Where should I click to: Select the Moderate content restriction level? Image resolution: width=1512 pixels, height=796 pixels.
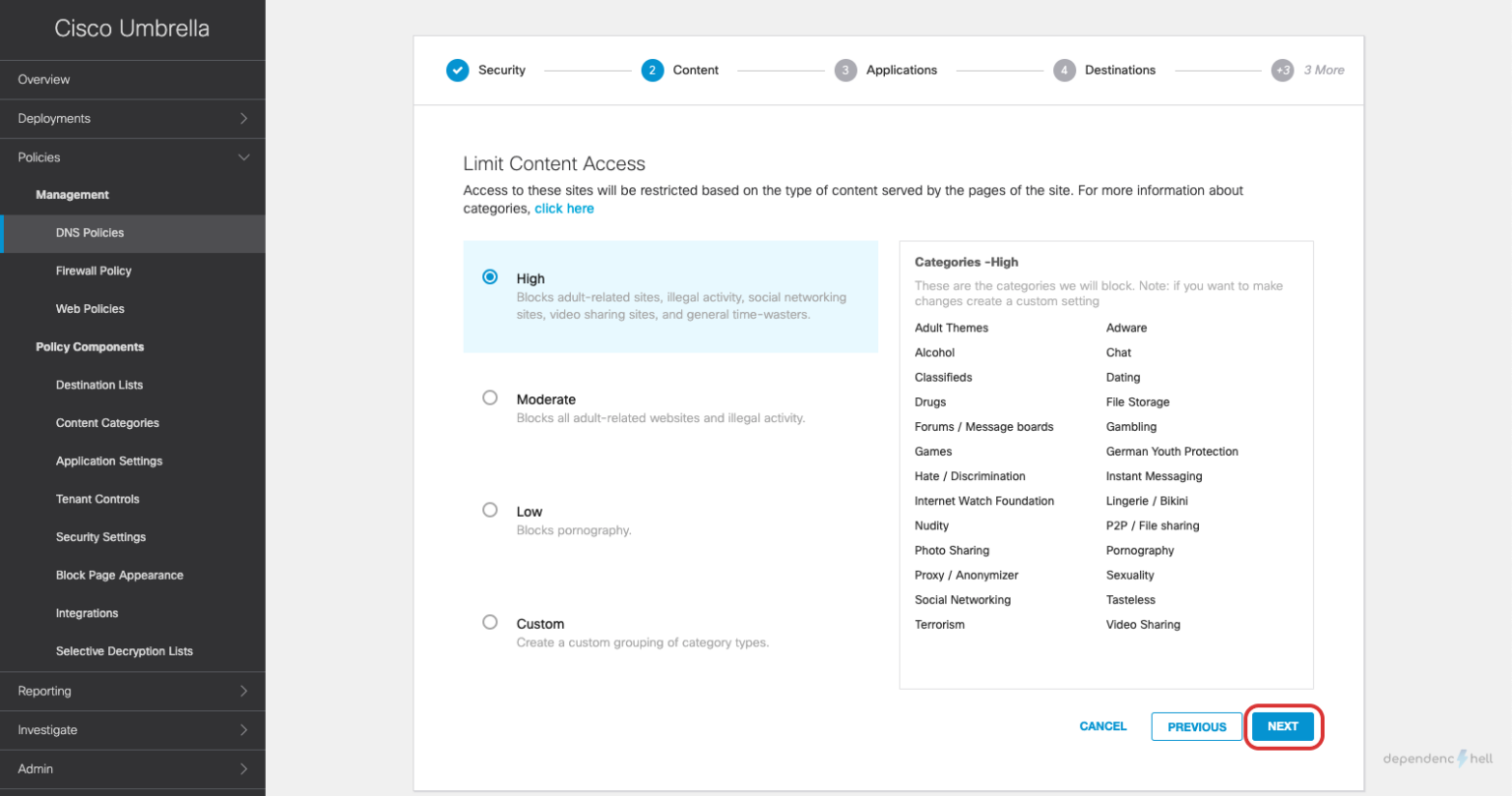coord(490,398)
